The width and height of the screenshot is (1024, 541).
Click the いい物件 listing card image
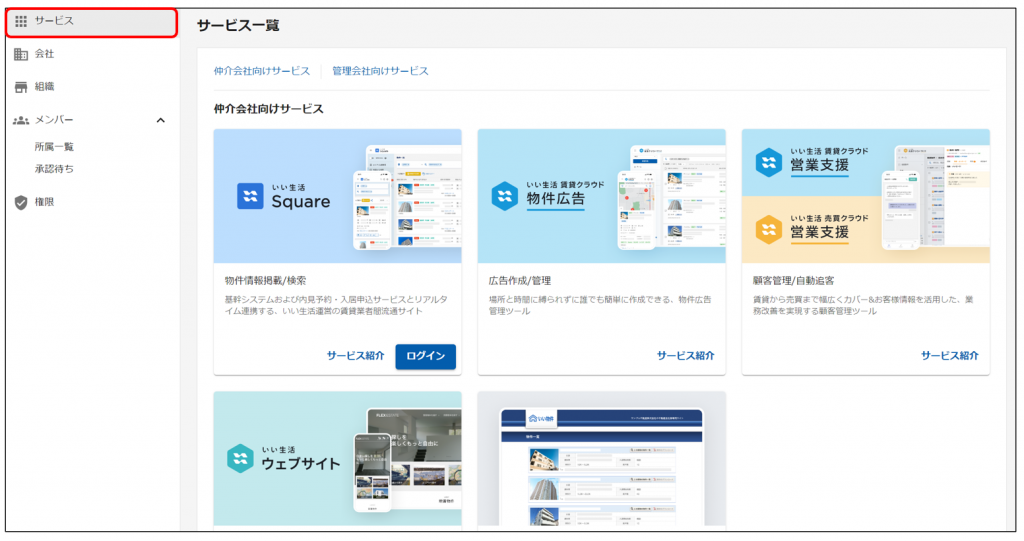pos(601,459)
